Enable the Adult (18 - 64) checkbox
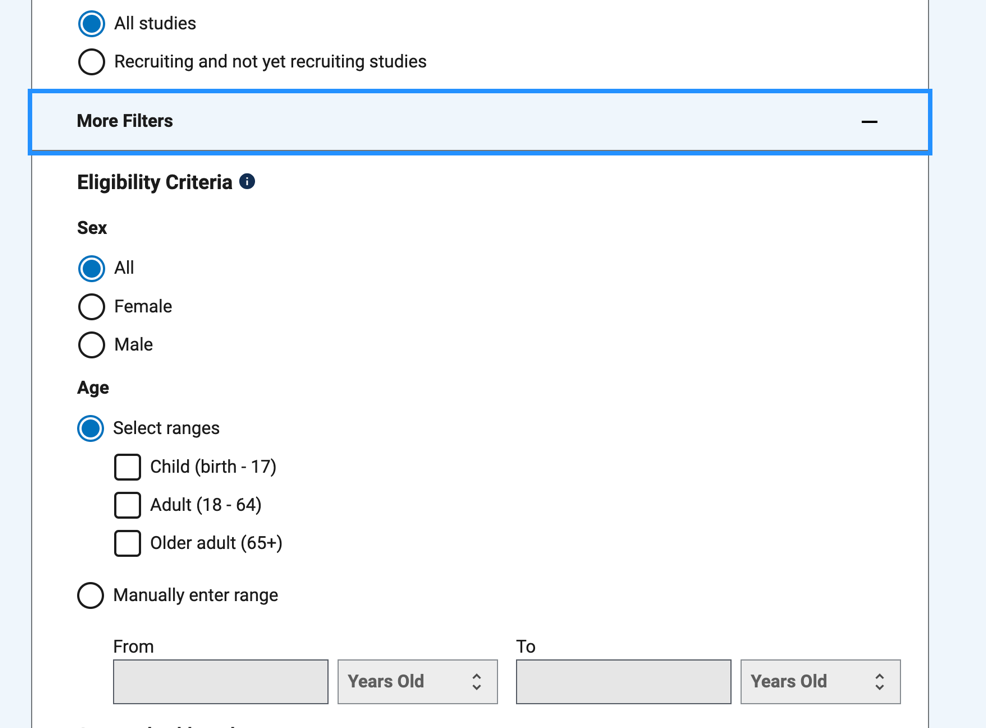The width and height of the screenshot is (986, 728). click(x=127, y=505)
